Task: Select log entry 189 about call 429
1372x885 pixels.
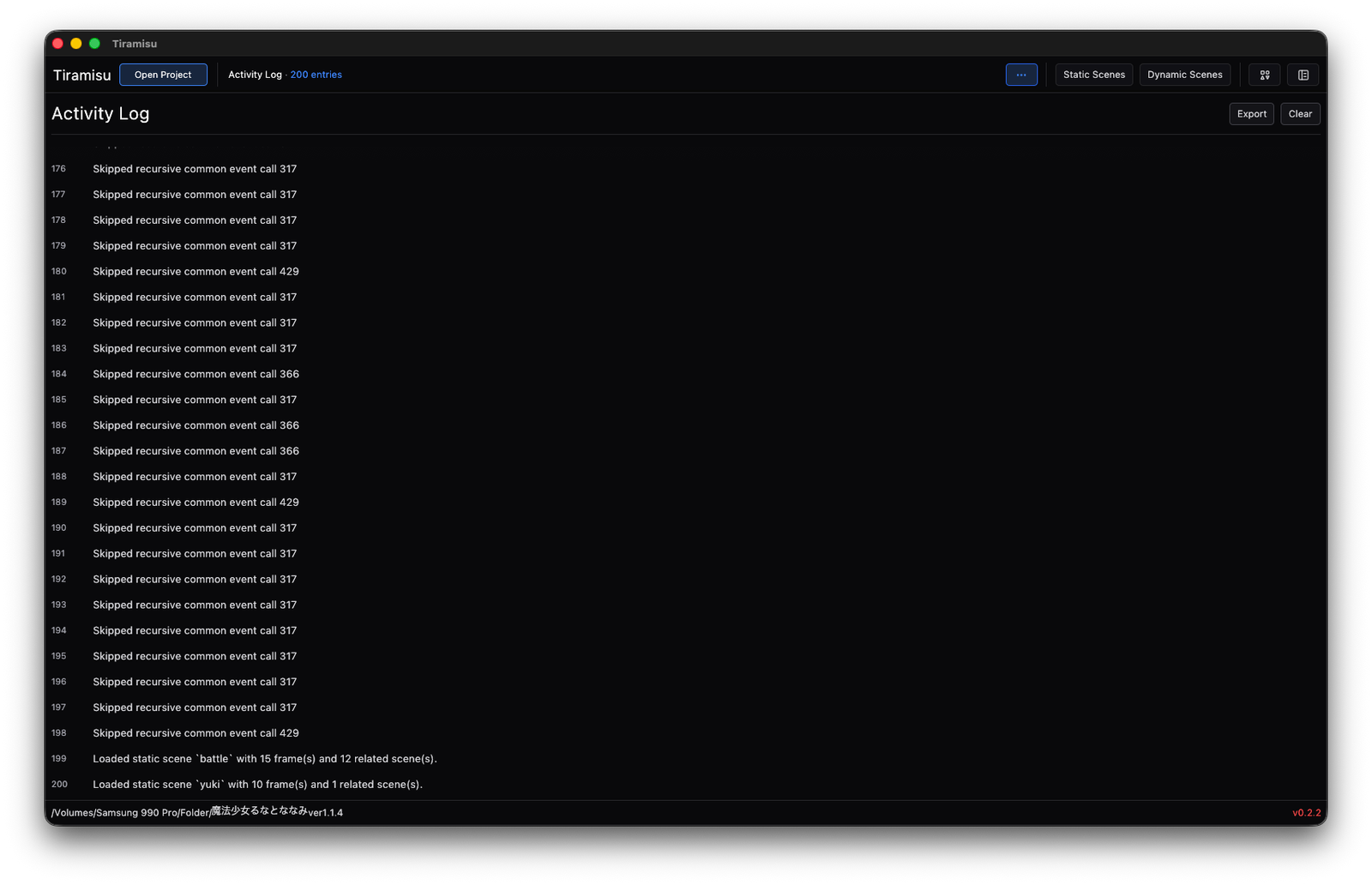Action: coord(686,503)
